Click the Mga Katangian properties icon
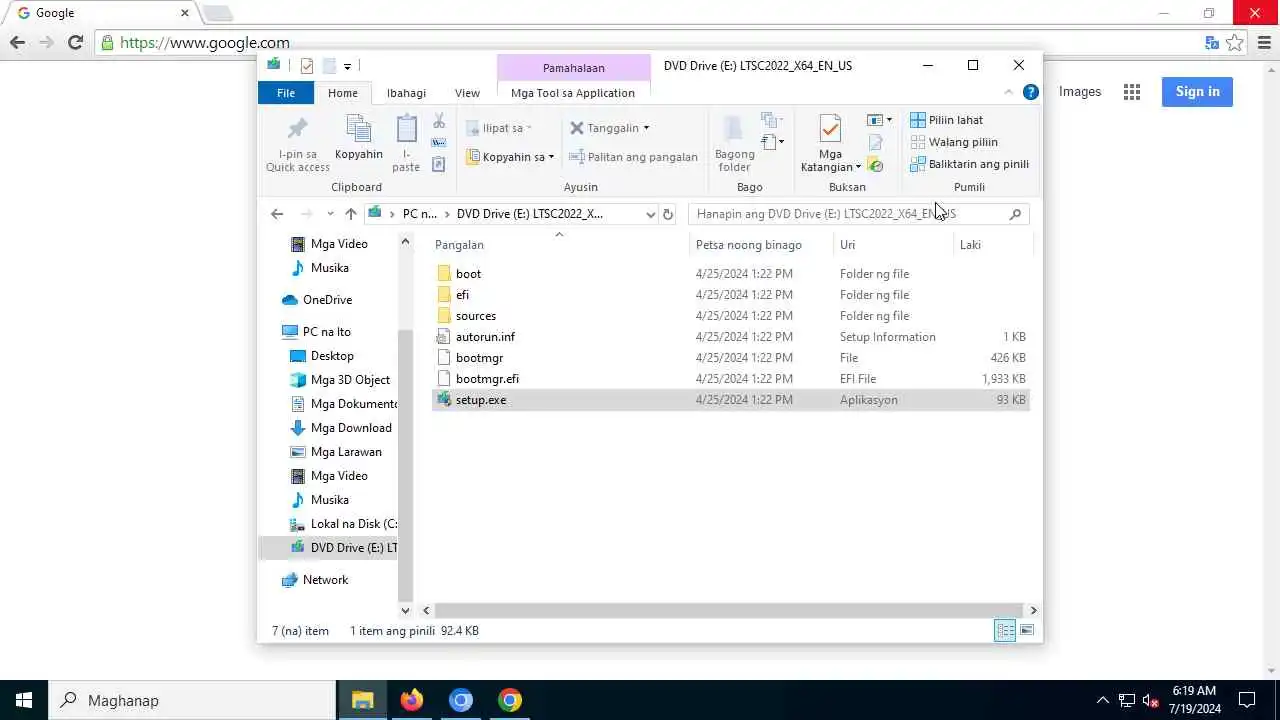This screenshot has height=720, width=1280. (x=830, y=129)
